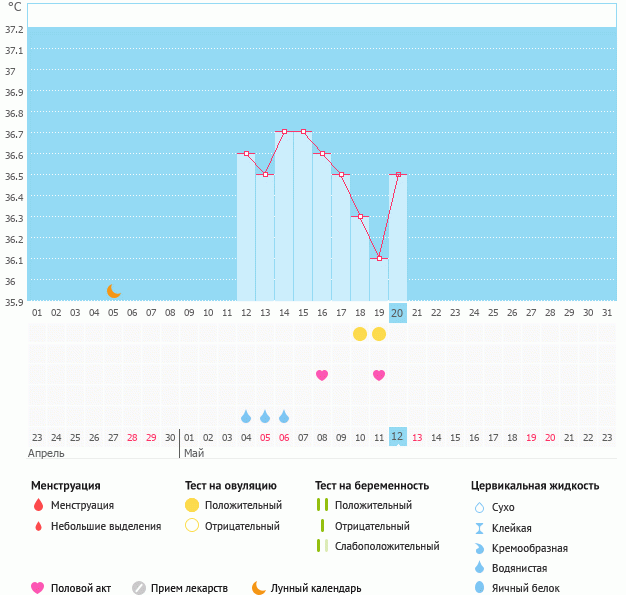Viewport: 626px width, 595px height.
Task: Click the blue water drop on cycle day 14
Action: click(284, 416)
